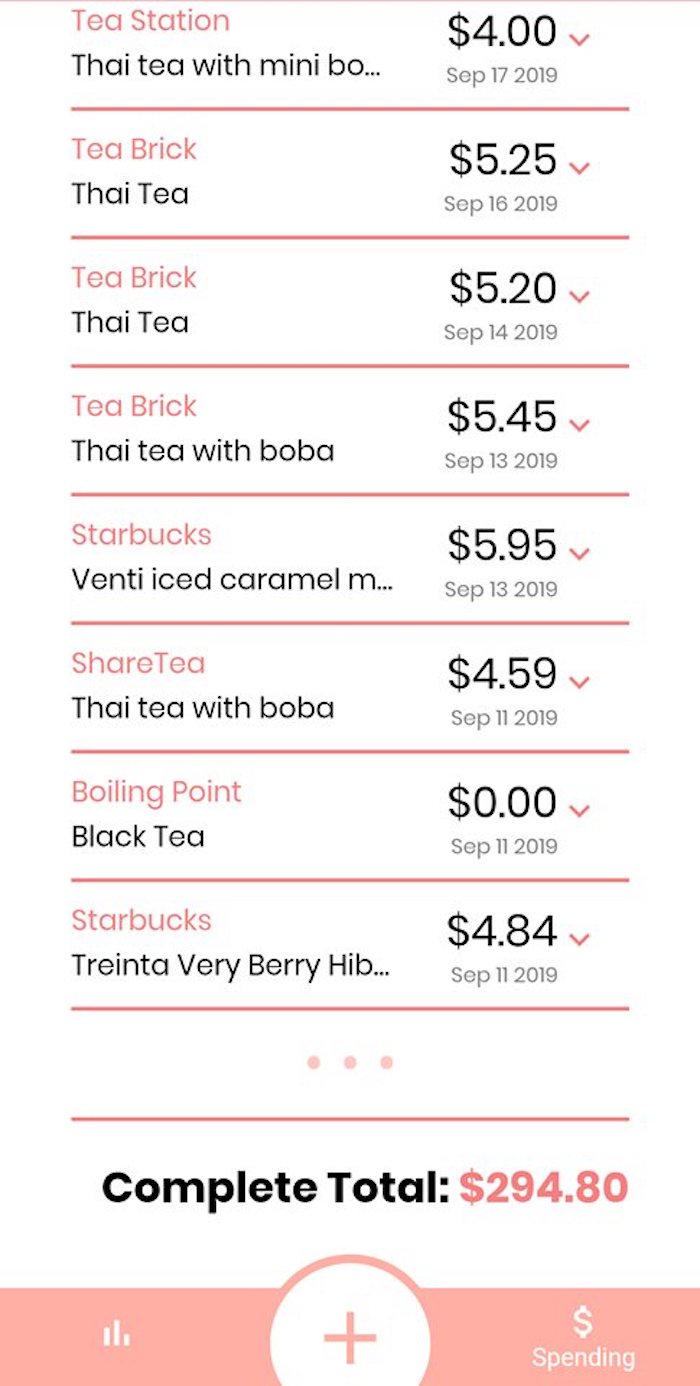Tap the Tea Station store name

(150, 21)
